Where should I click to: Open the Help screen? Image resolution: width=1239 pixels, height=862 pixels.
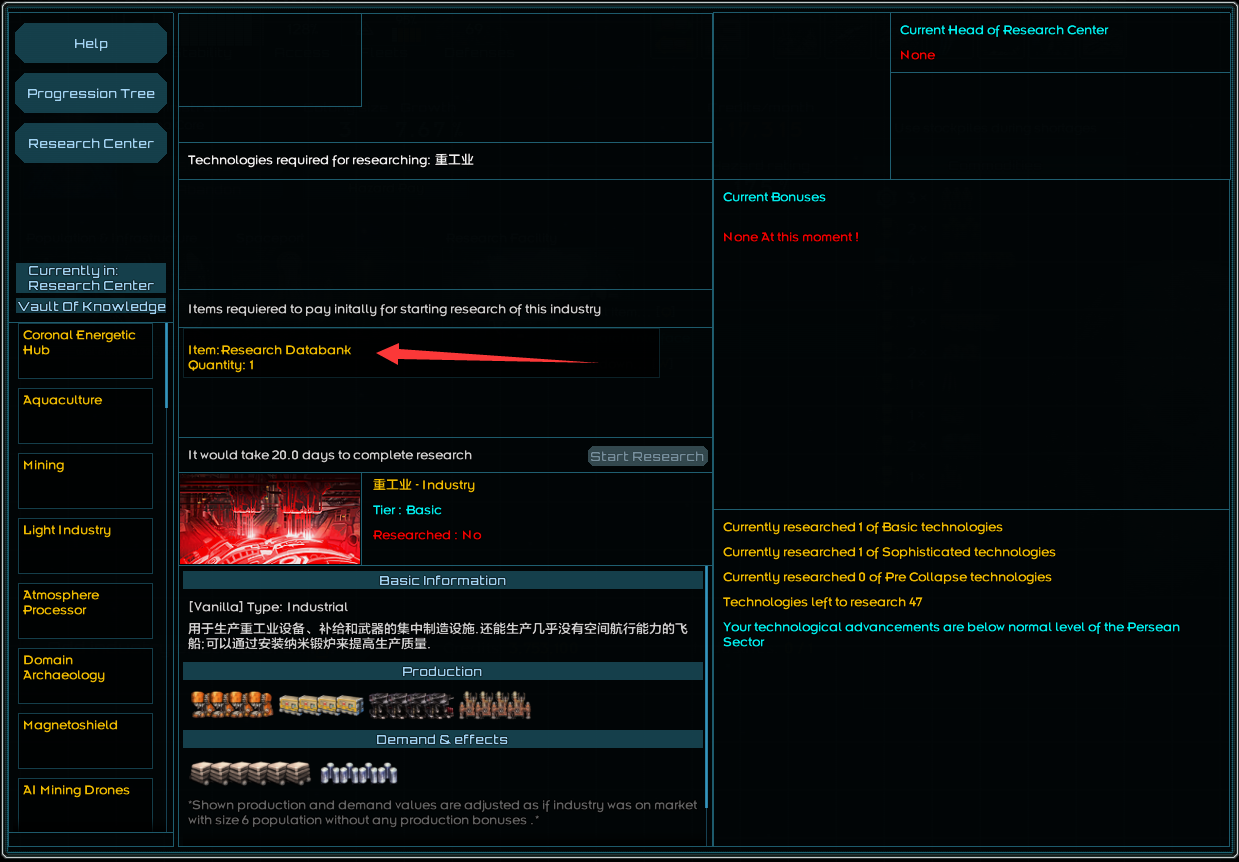(x=91, y=44)
